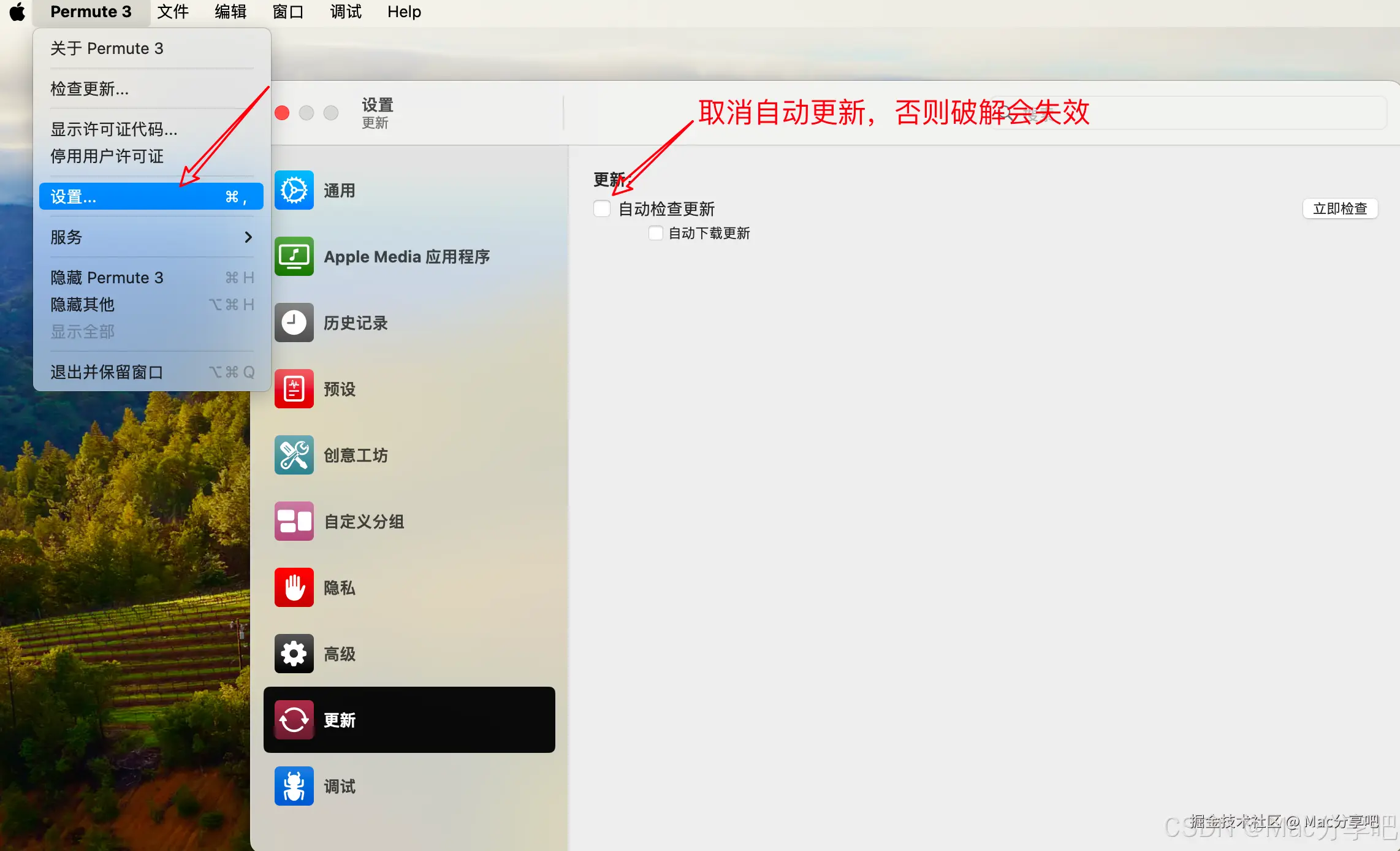Select the Apple Media 应用程序 section
The image size is (1400, 851).
point(407,256)
